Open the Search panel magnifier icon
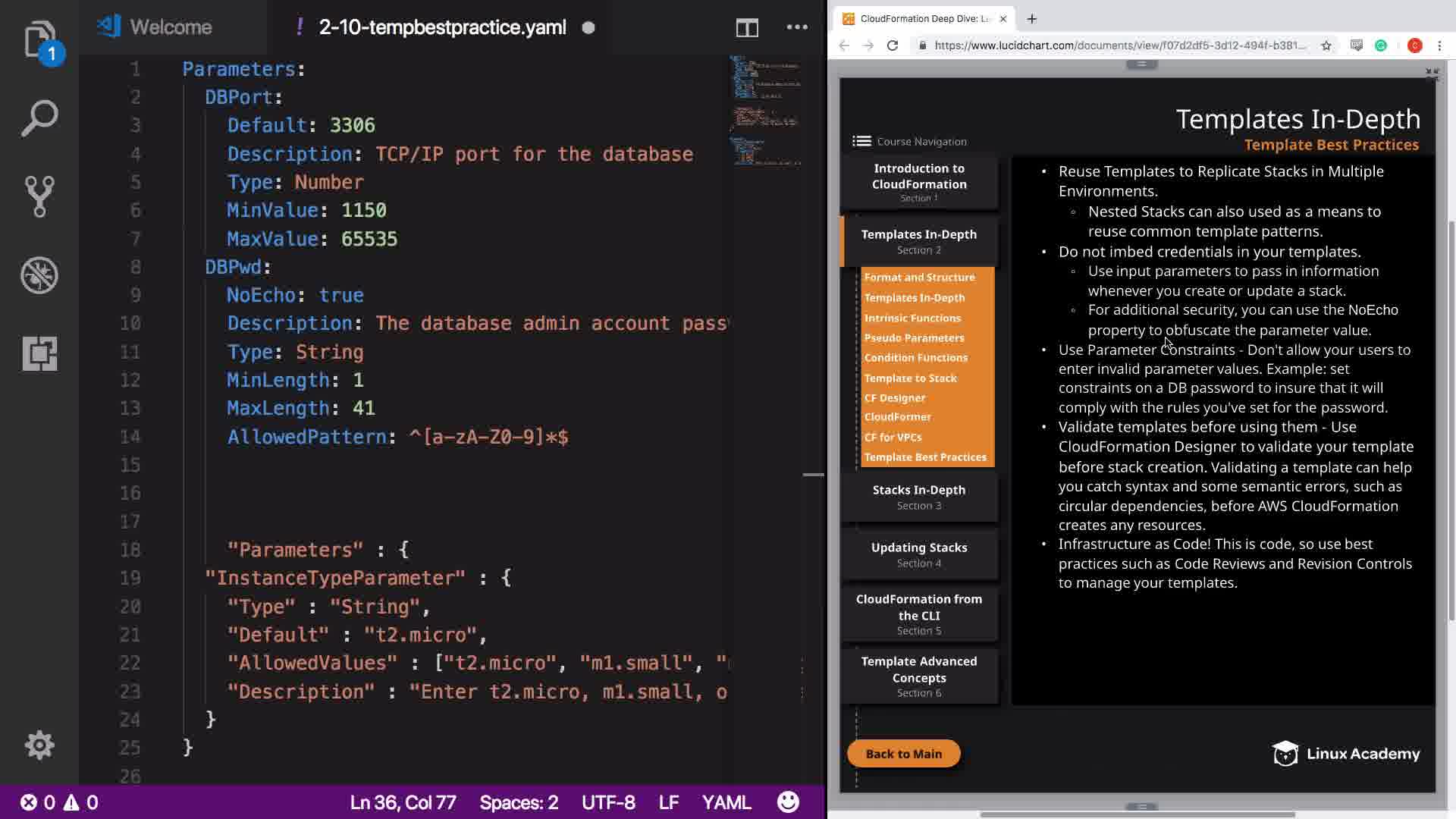 coord(39,118)
